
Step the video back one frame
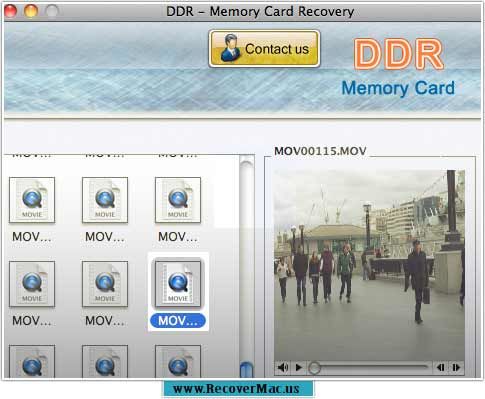coord(440,367)
